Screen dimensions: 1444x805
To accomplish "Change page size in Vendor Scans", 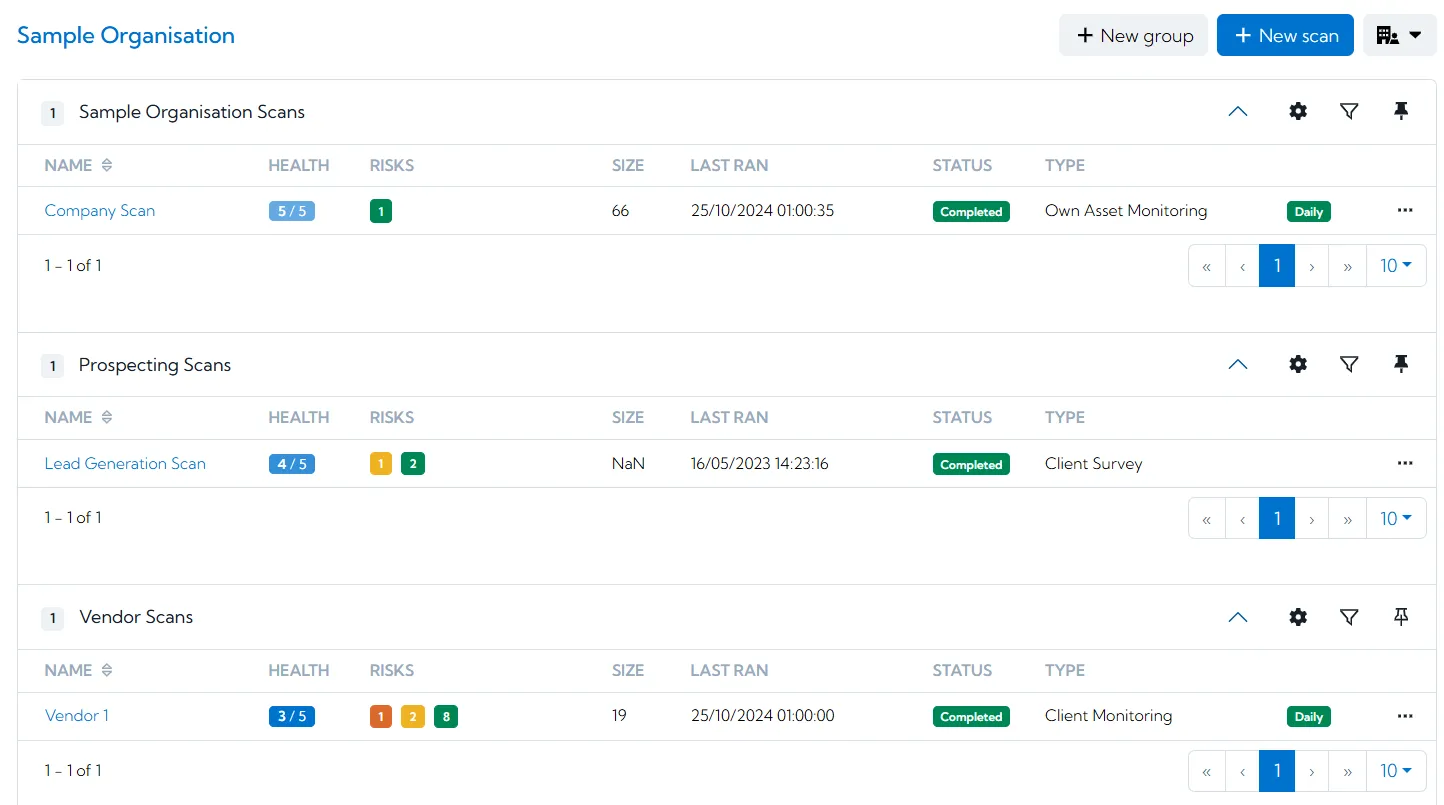I will [x=1396, y=771].
